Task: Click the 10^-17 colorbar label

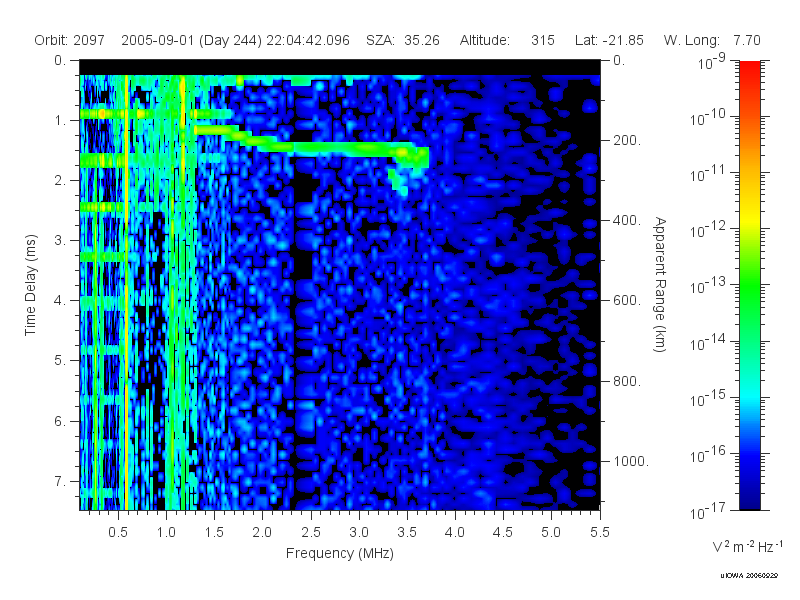Action: click(707, 511)
